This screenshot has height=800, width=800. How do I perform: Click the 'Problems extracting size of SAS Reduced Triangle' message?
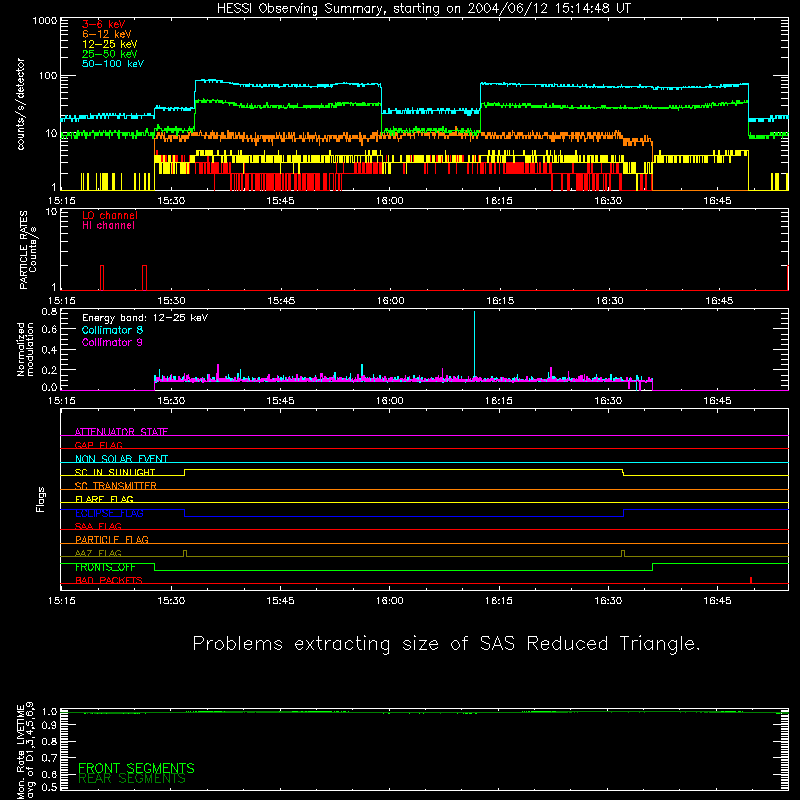coord(446,644)
